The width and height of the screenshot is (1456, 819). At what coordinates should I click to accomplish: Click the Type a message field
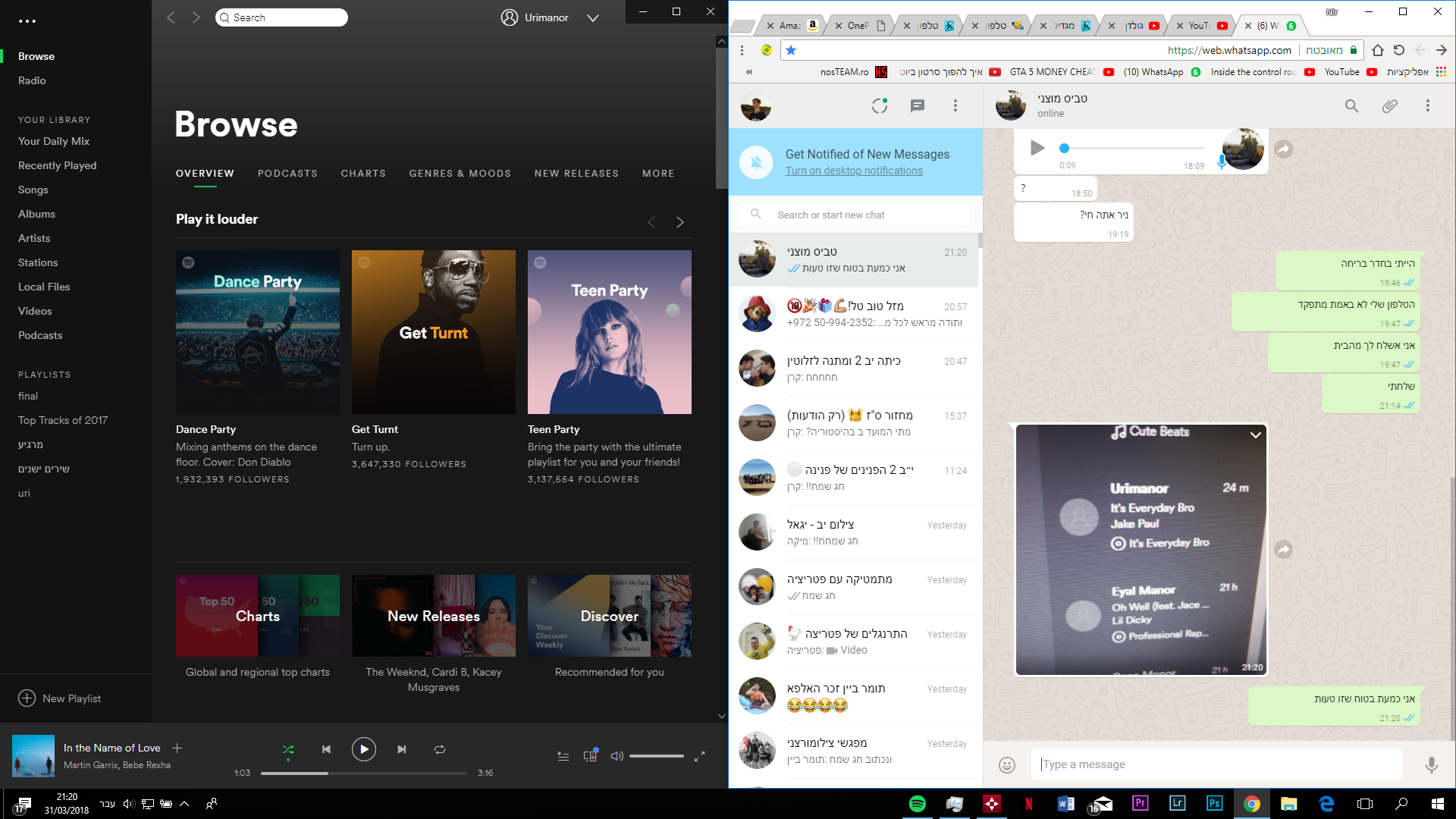[x=1217, y=764]
